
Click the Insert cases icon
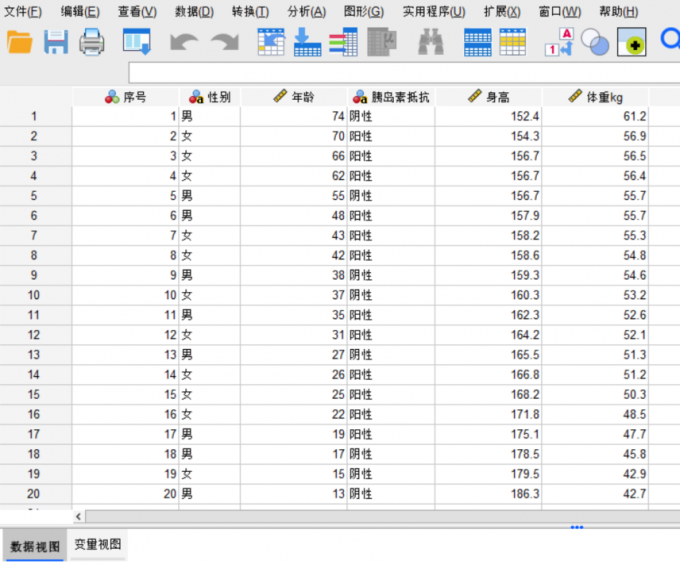pyautogui.click(x=478, y=42)
